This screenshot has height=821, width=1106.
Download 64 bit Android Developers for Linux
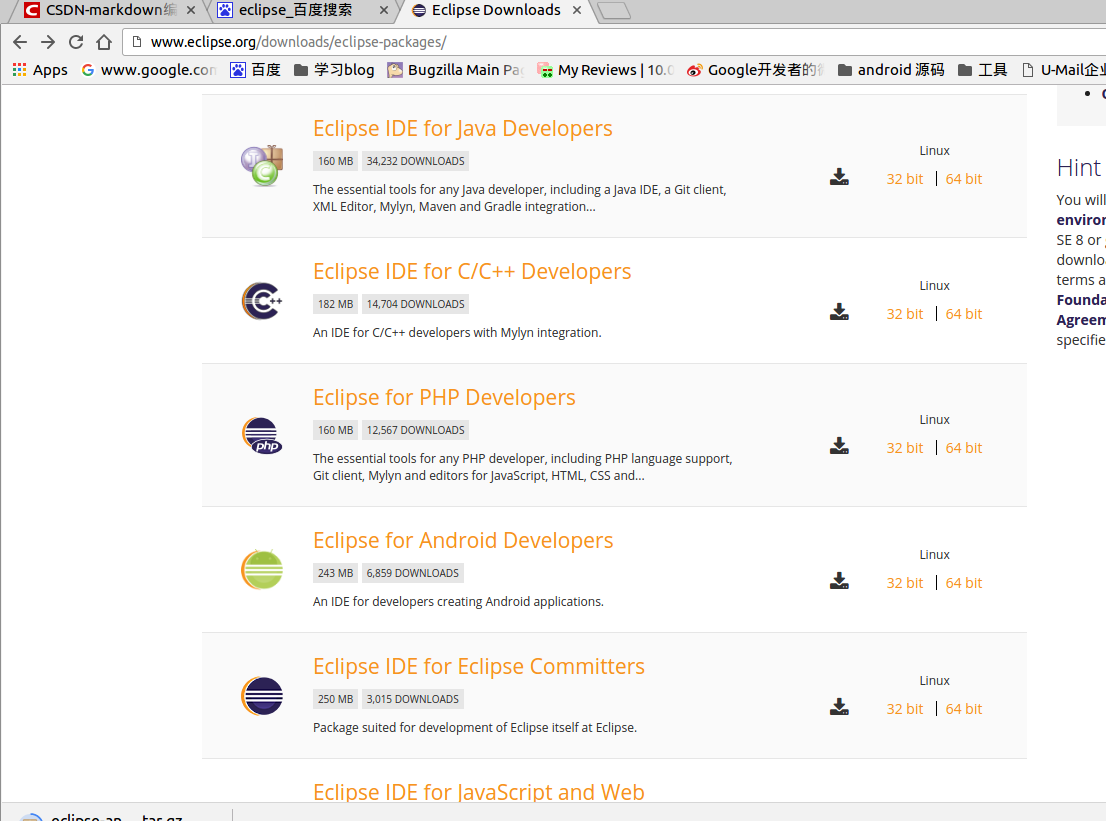[x=964, y=583]
